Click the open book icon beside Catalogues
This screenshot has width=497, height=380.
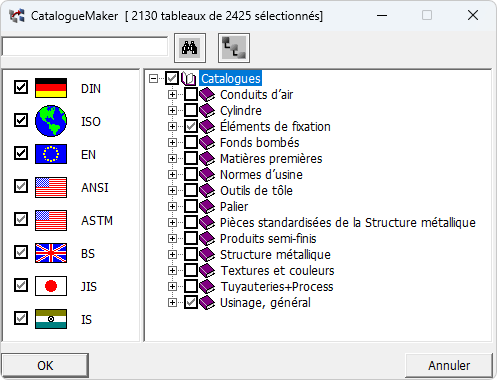(188, 79)
